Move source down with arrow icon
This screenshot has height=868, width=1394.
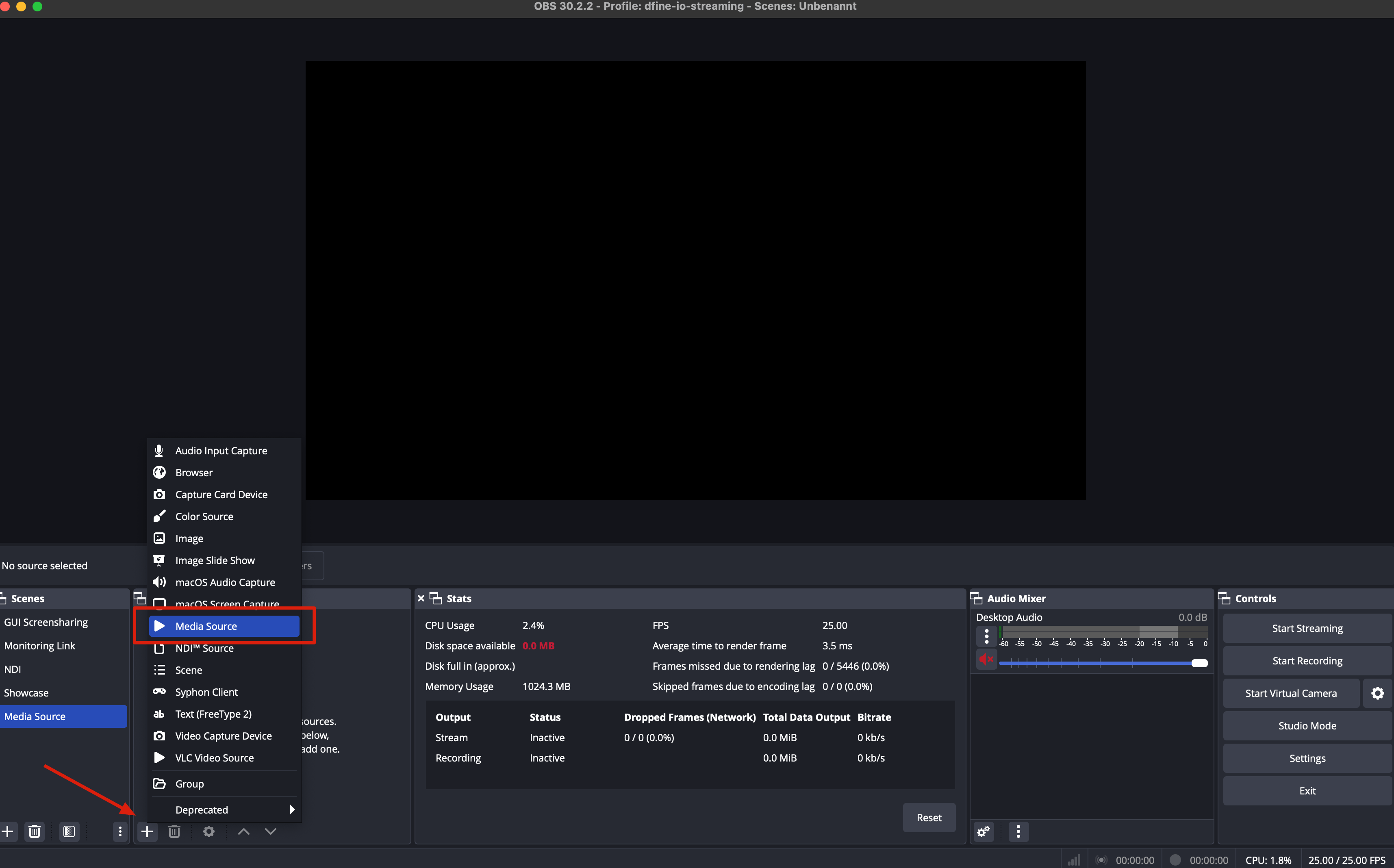pos(270,831)
